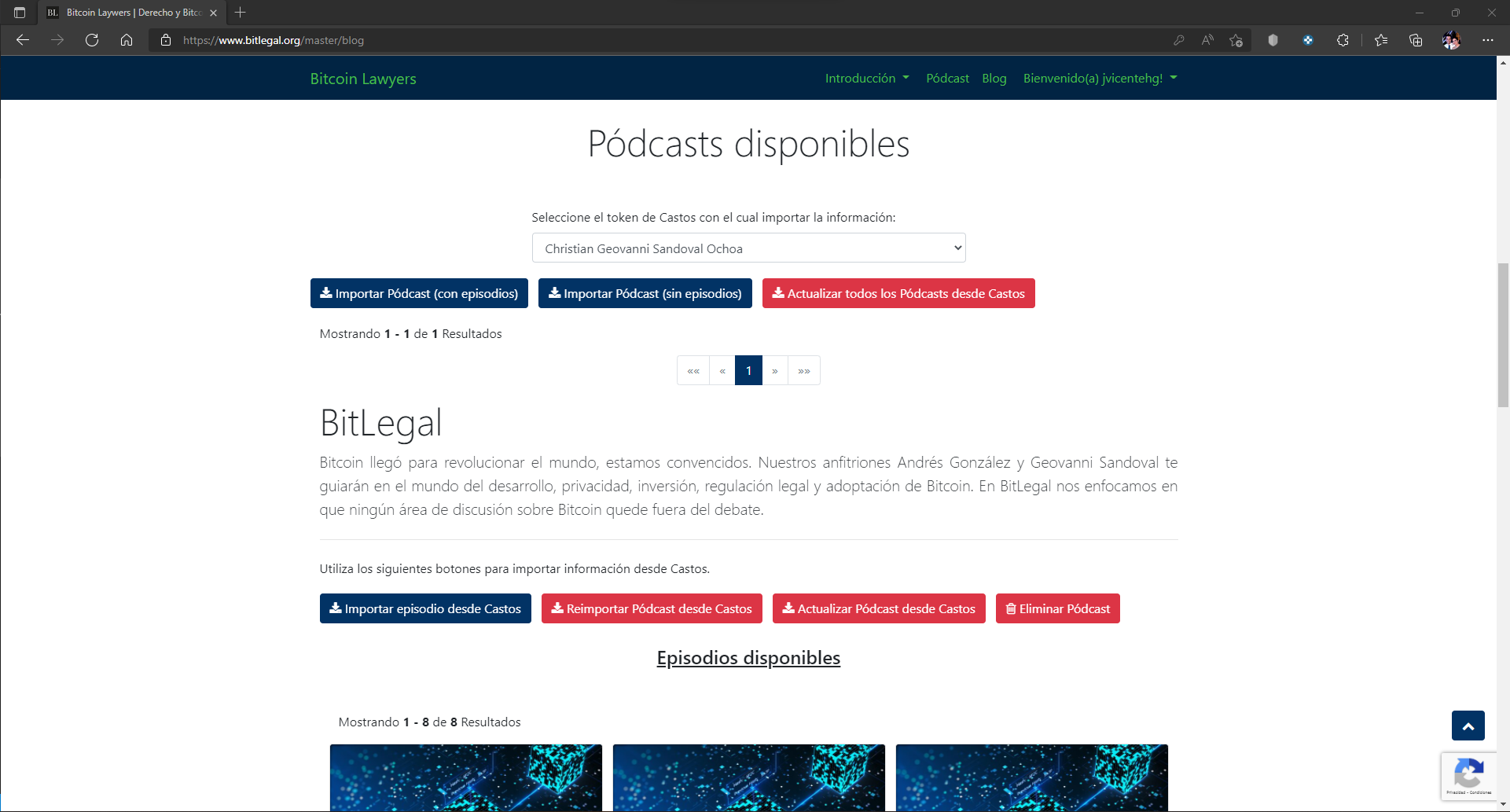Open the shield extension icon
This screenshot has height=812, width=1510.
1273,40
